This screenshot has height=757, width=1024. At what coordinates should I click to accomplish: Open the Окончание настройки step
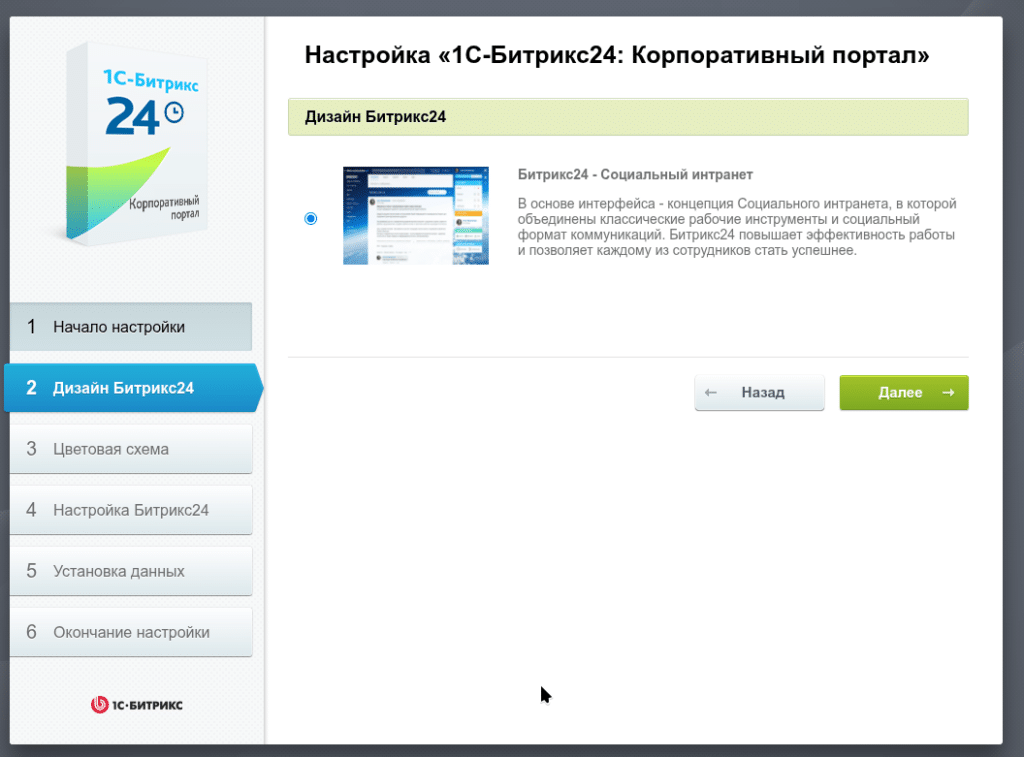pyautogui.click(x=130, y=631)
